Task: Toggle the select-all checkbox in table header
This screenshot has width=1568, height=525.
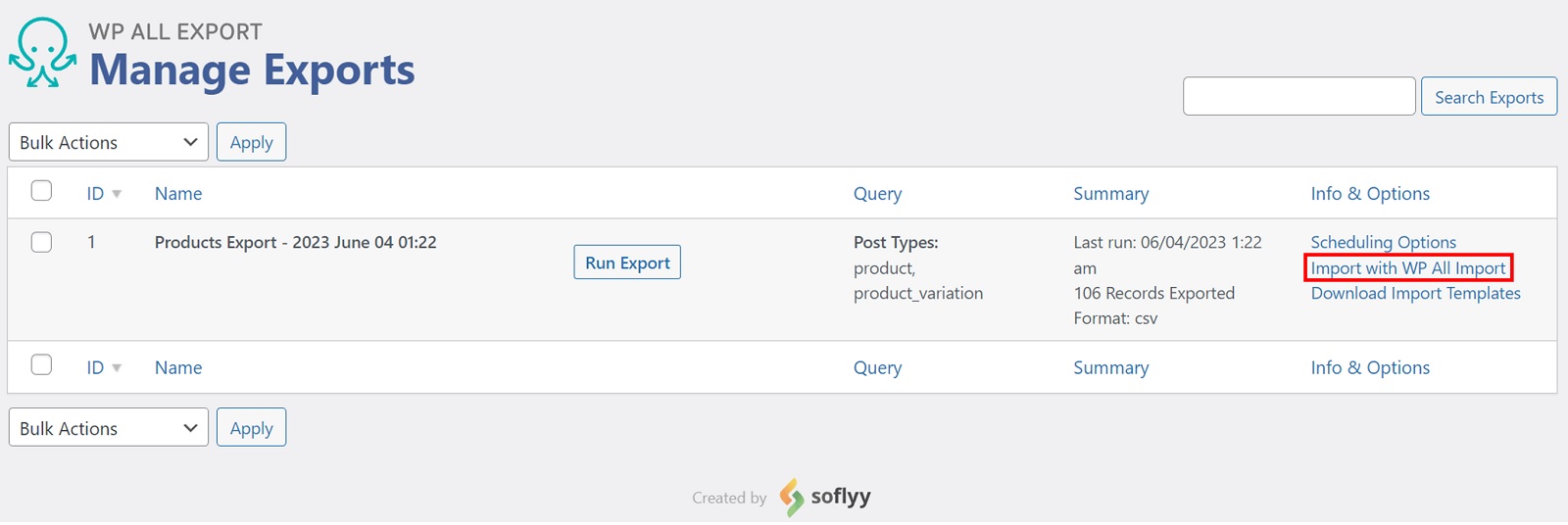Action: click(x=41, y=191)
